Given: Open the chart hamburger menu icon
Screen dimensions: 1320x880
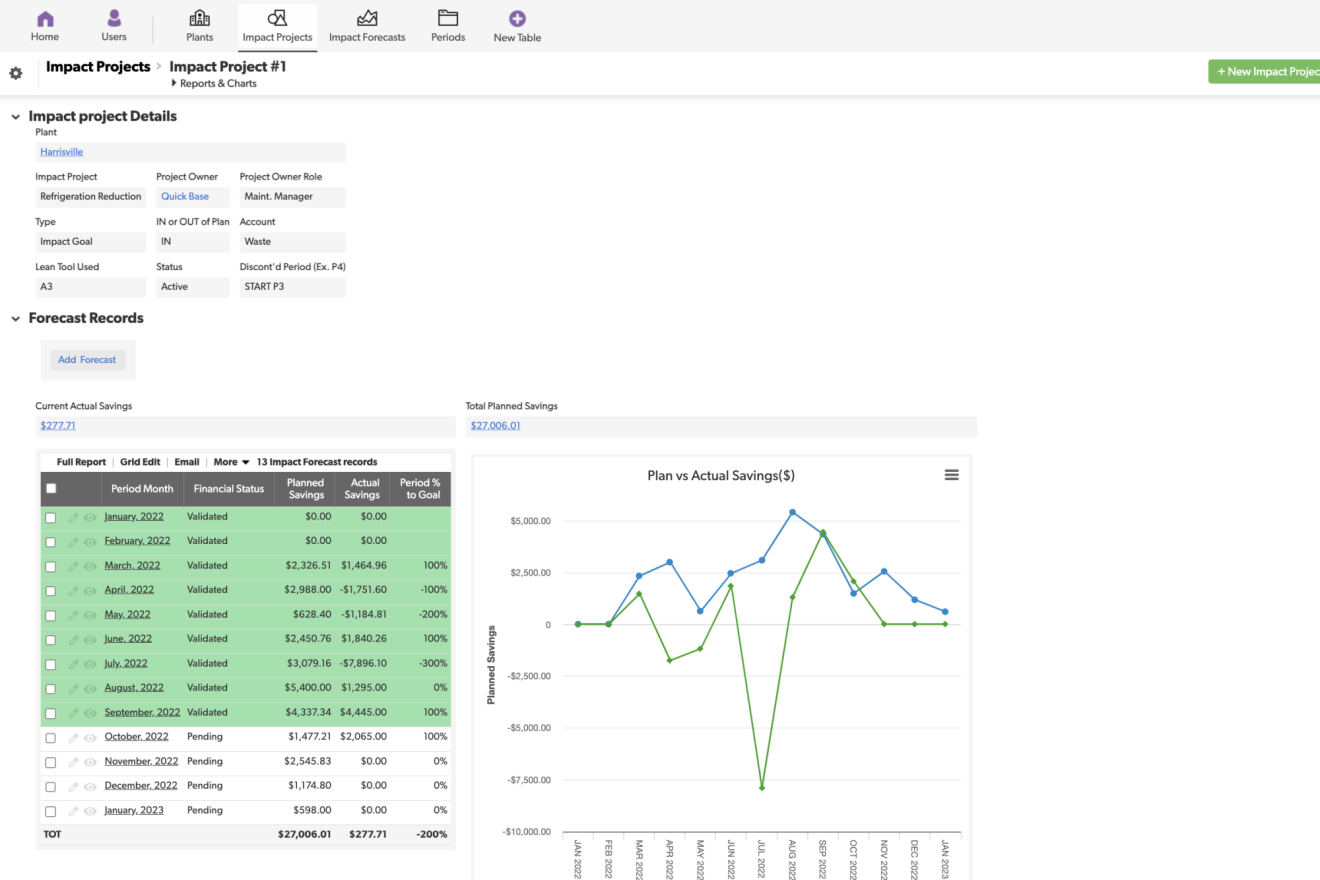Looking at the screenshot, I should click(951, 475).
